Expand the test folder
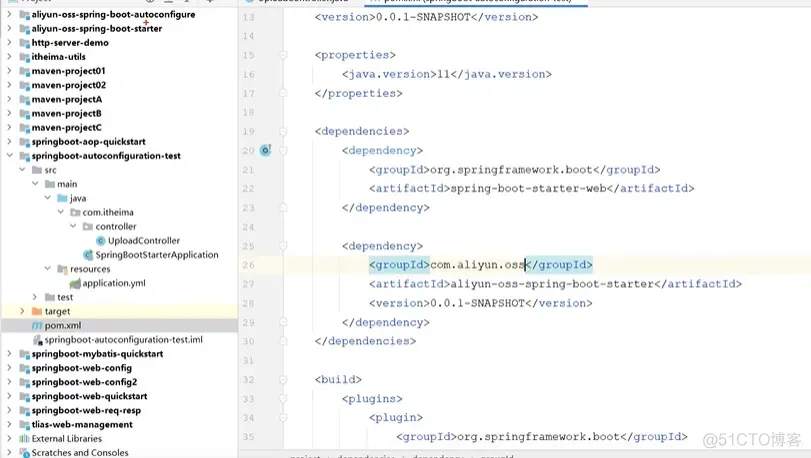Screen dimensions: 811x458 pos(35,297)
